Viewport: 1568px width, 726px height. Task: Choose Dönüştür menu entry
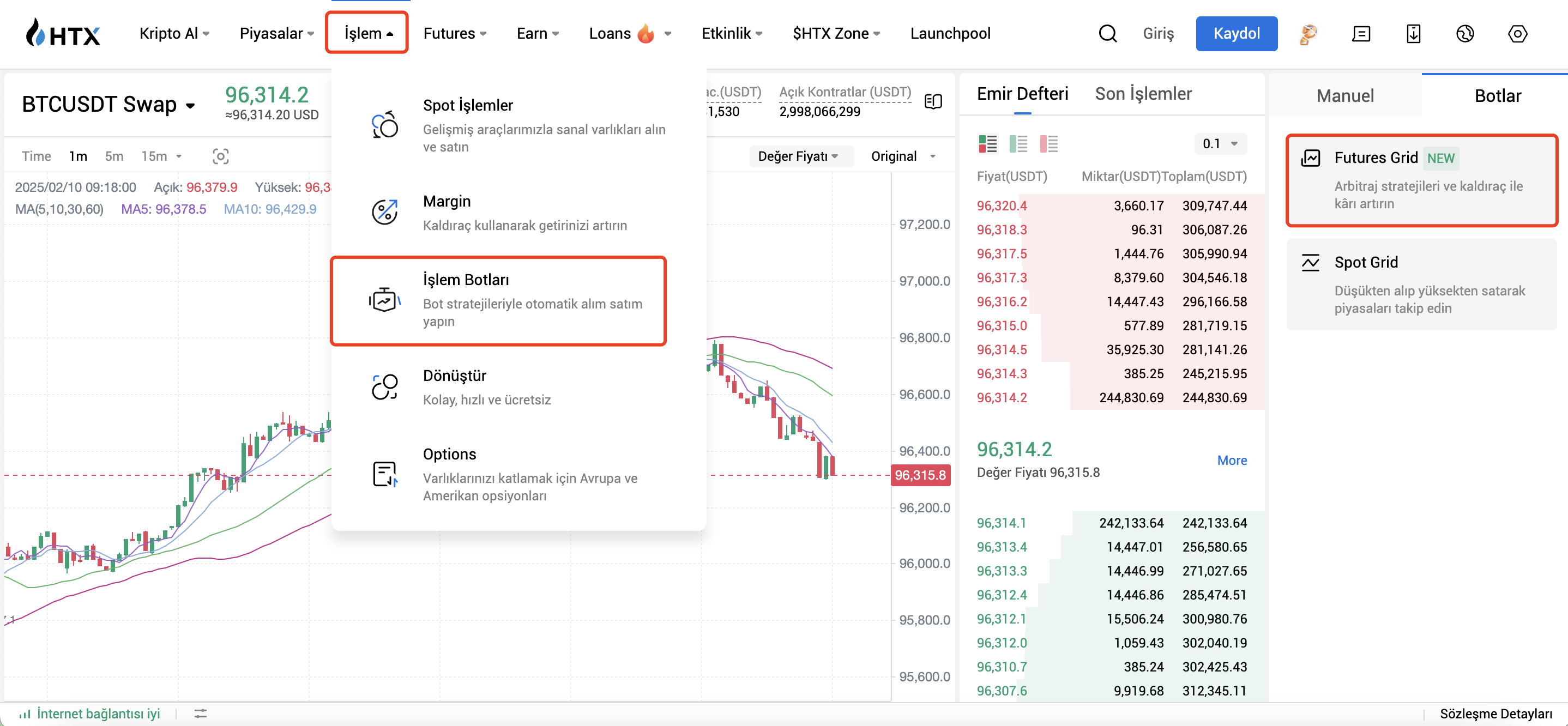pos(518,387)
